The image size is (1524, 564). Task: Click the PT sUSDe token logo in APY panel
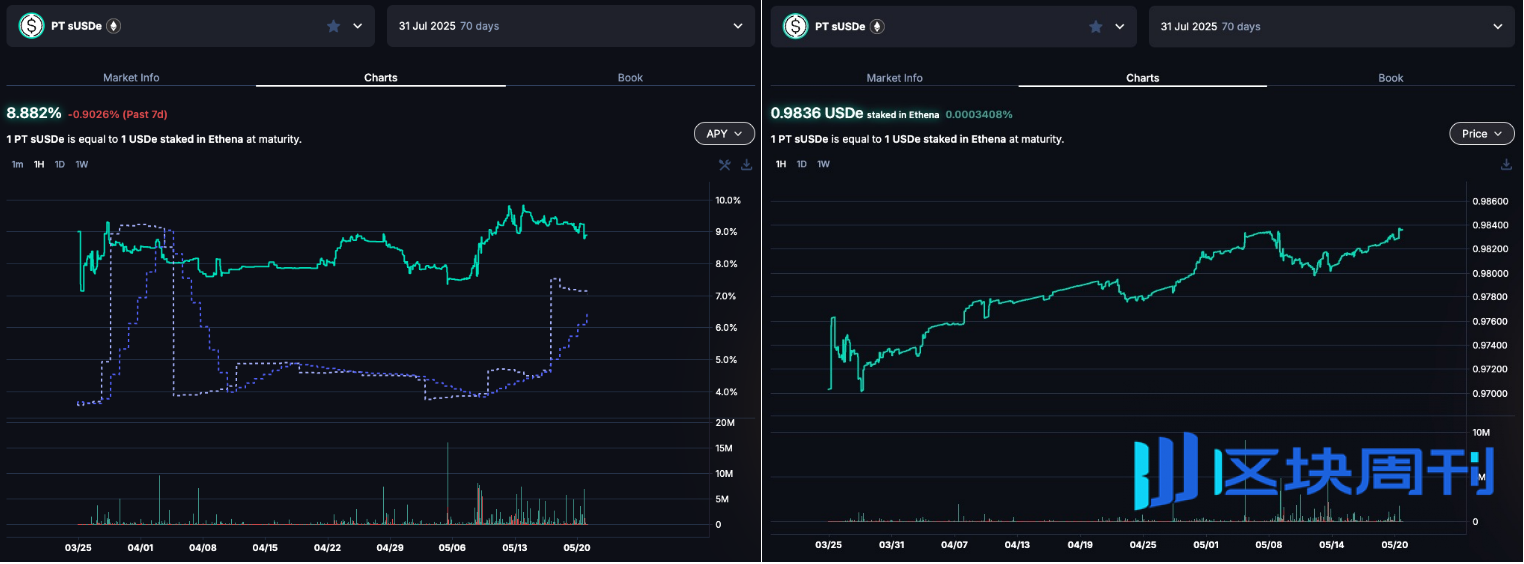point(32,26)
